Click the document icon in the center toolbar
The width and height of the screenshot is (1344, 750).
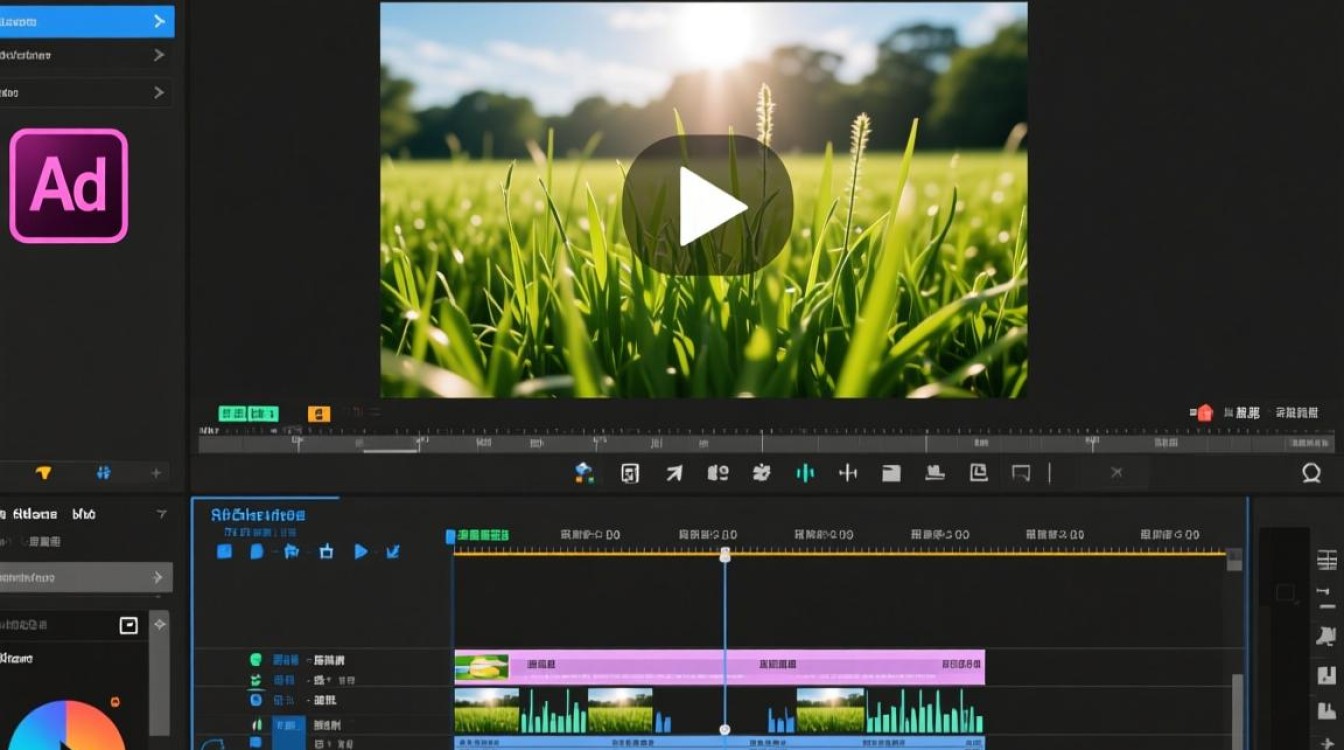(x=630, y=473)
